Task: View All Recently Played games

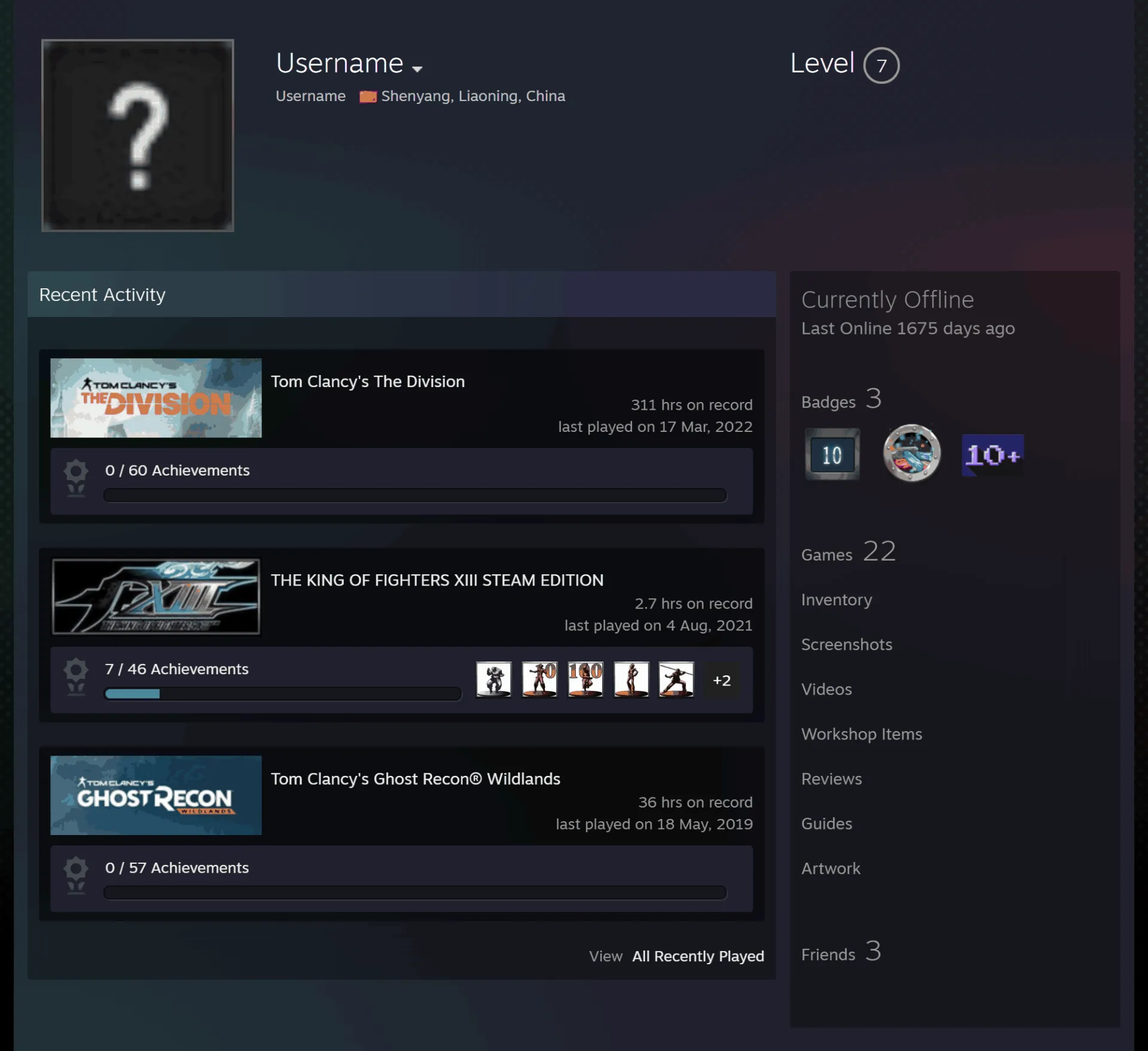Action: click(x=698, y=956)
